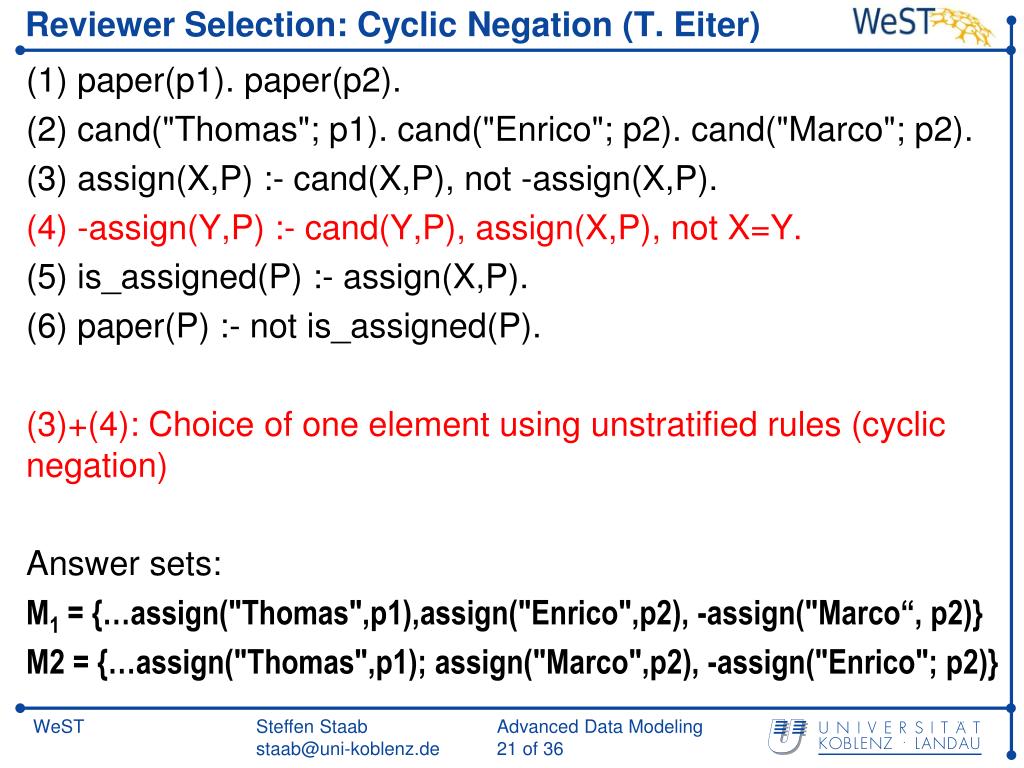
Task: Click rule (2) with cand("Thomas"; p1)
Action: click(500, 130)
